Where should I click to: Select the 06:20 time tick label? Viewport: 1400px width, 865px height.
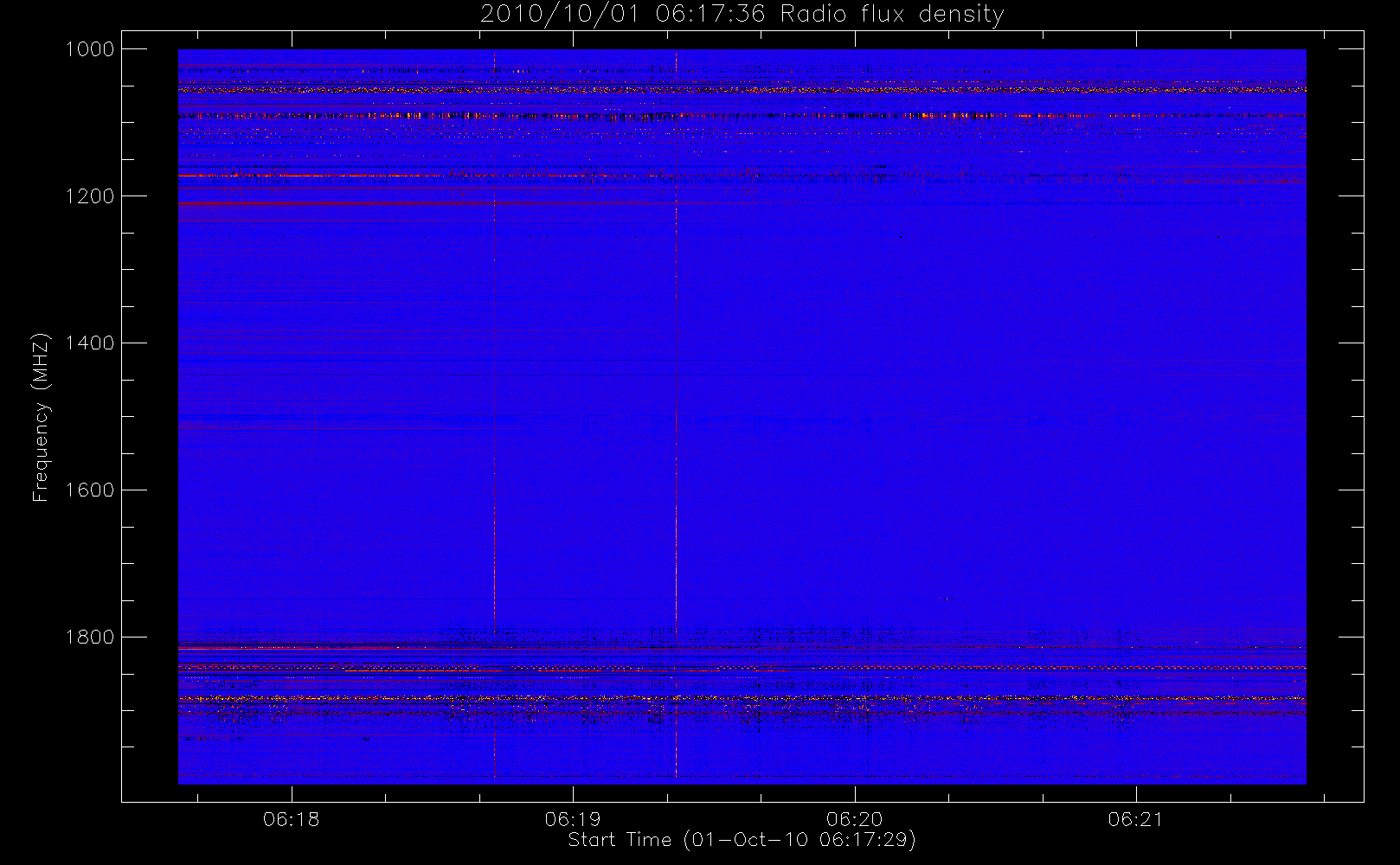[855, 819]
